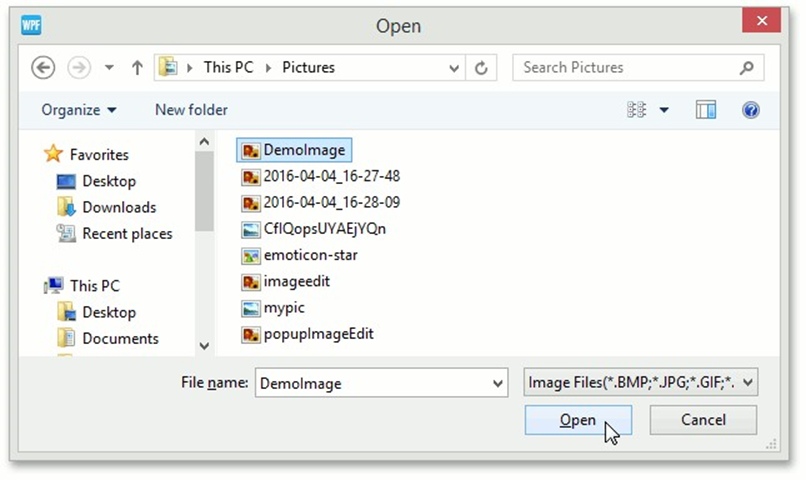Select file 2016-04-04_16-28-09
Viewport: 806px width, 480px height.
(320, 202)
